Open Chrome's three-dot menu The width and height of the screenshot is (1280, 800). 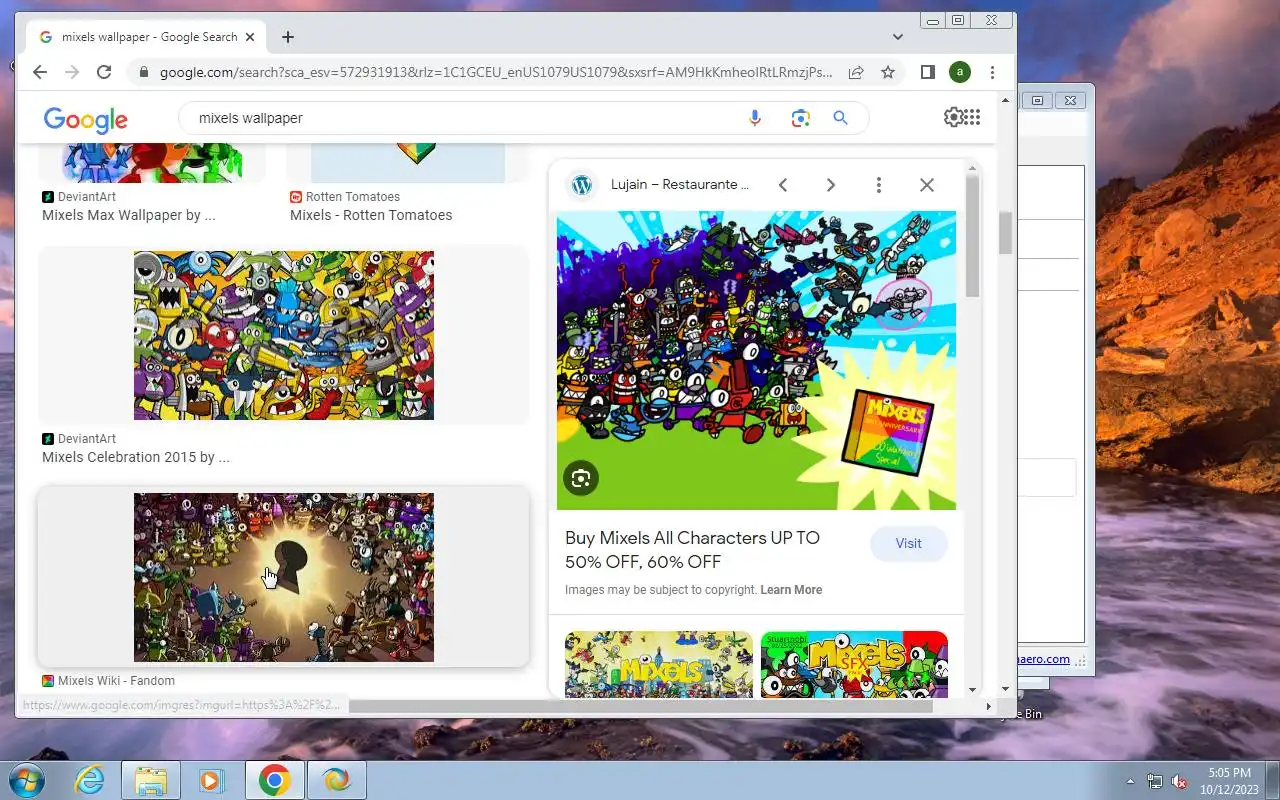coord(992,72)
